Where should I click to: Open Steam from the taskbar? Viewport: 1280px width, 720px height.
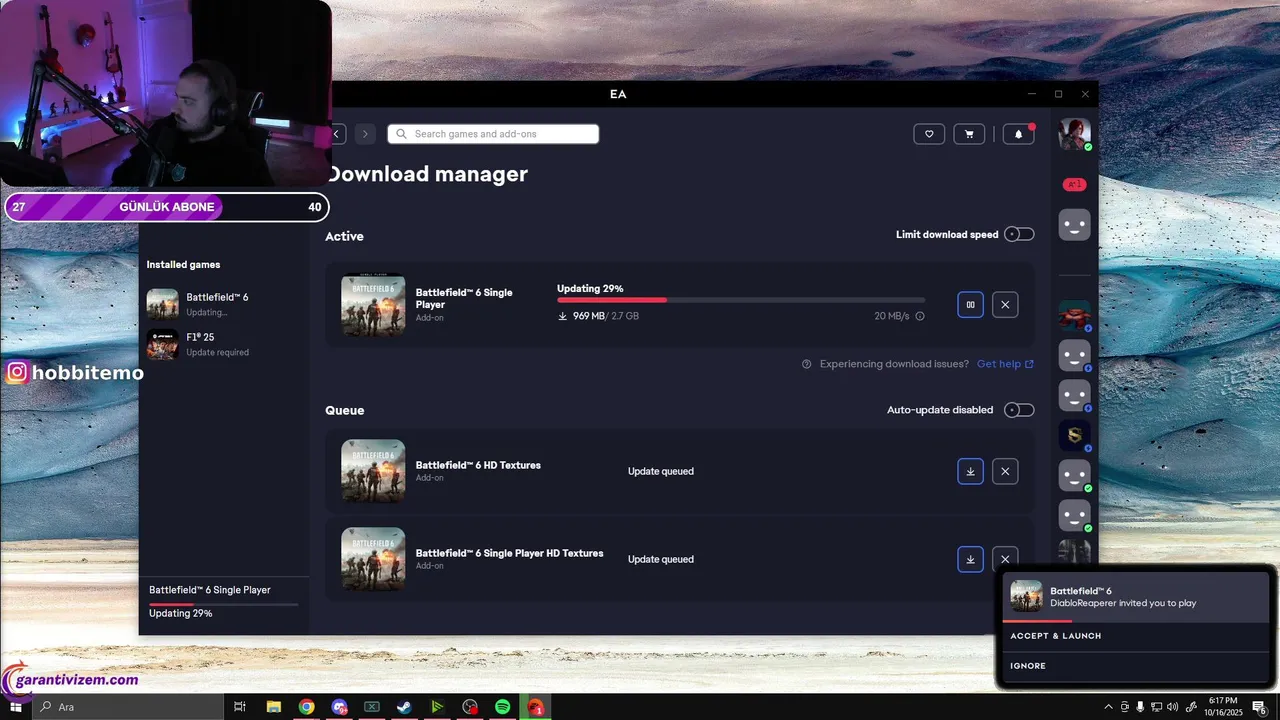tap(404, 707)
